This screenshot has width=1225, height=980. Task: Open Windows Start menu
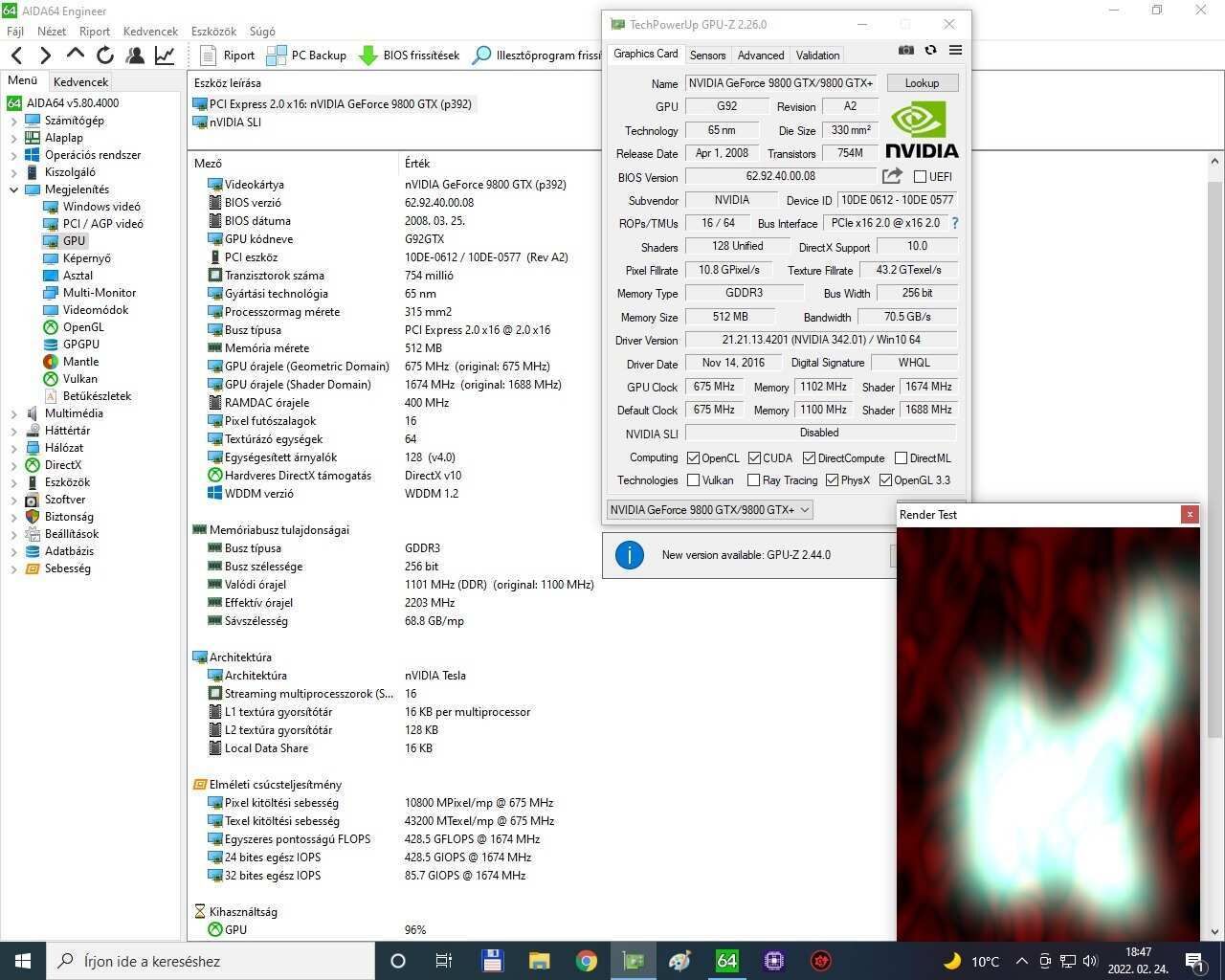click(x=23, y=961)
